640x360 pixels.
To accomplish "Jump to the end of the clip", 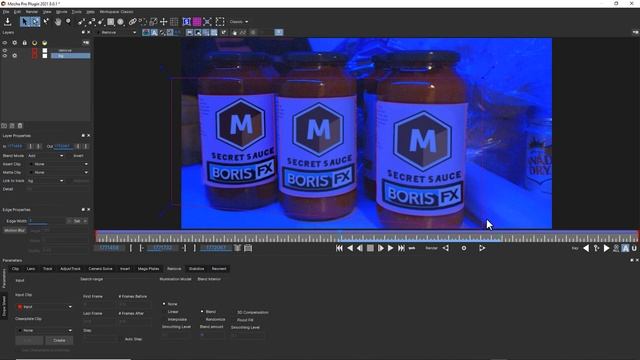I will [x=401, y=248].
